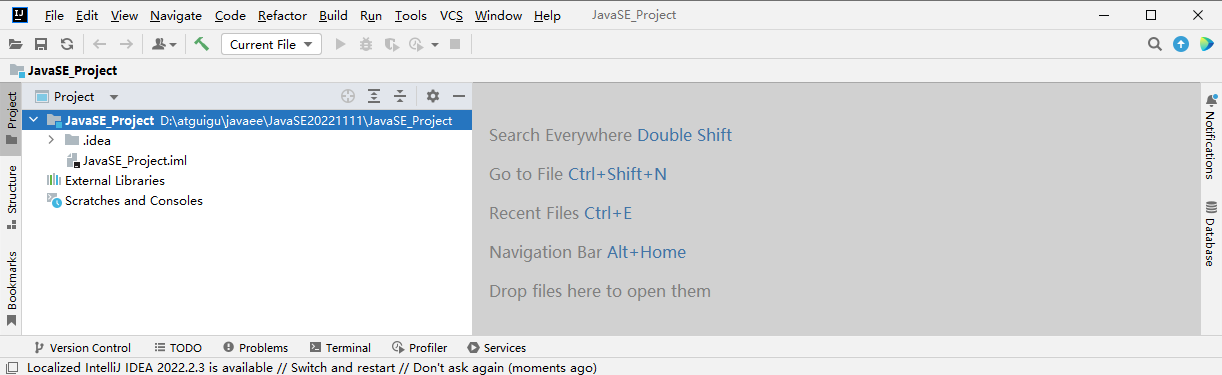Click the Save All floppy icon
This screenshot has width=1222, height=375.
pos(41,44)
